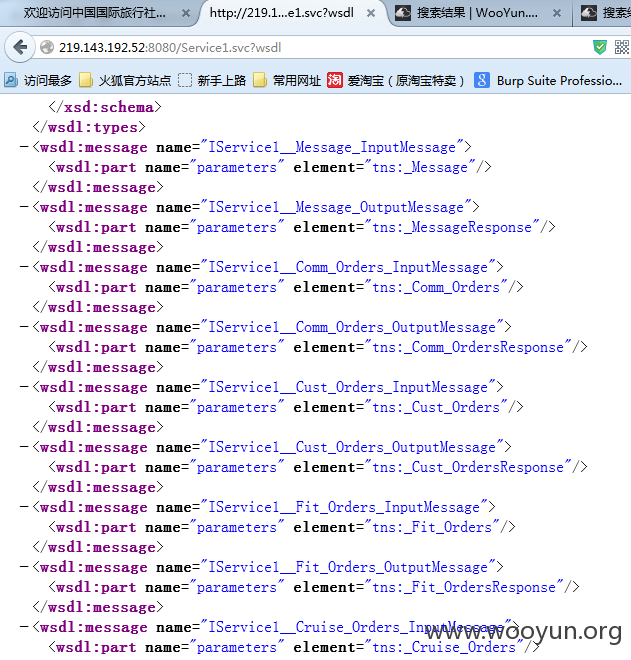Close the Service1.svc?wsdl tab
631x660 pixels.
pyautogui.click(x=371, y=13)
